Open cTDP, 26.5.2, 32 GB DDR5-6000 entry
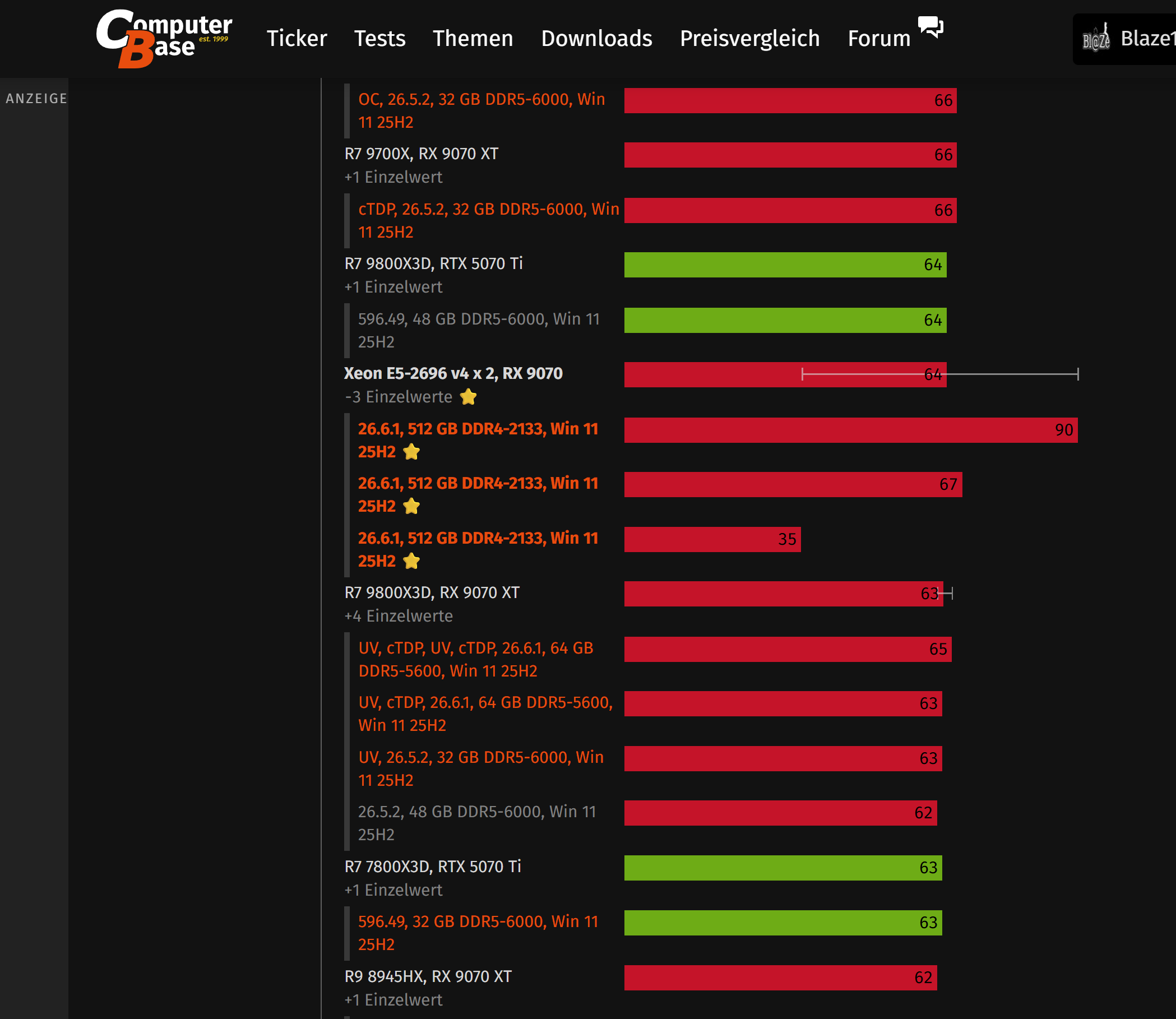Viewport: 1176px width, 1019px height. tap(488, 221)
